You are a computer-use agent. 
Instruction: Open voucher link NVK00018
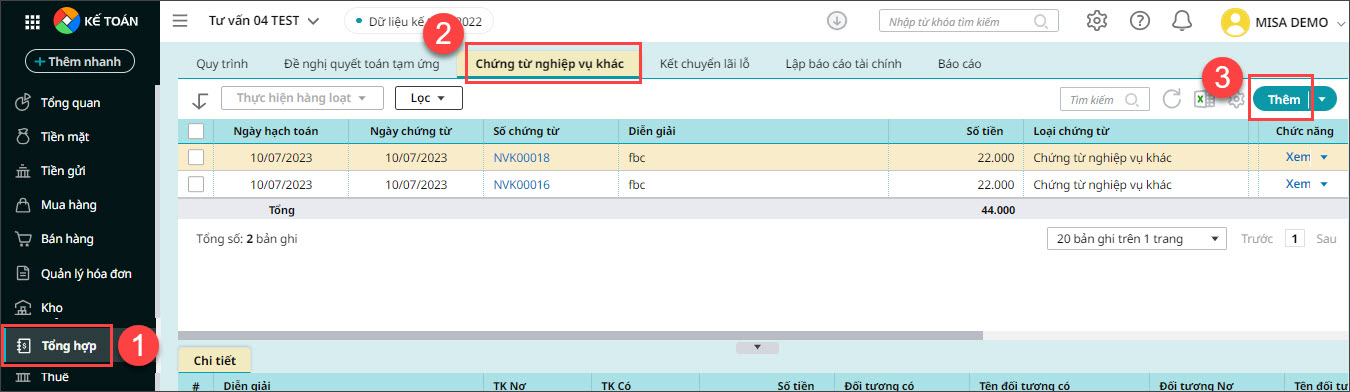tap(522, 157)
